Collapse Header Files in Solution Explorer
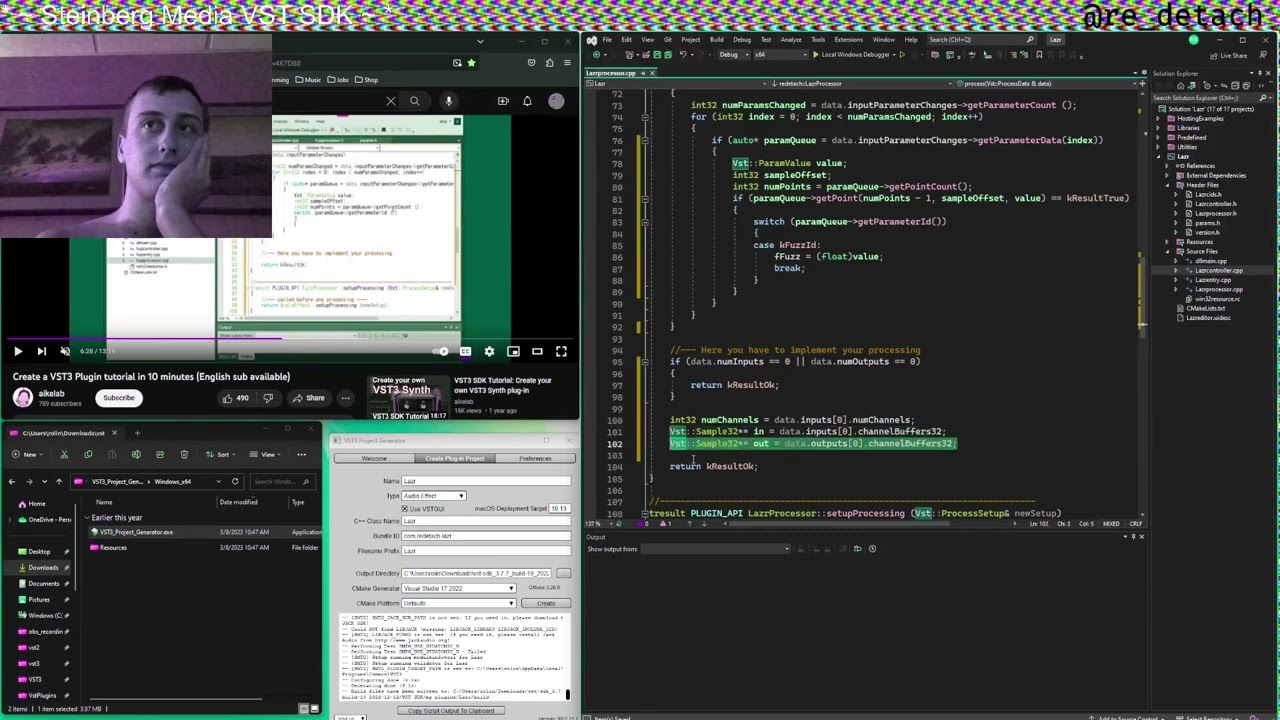Screen dimensions: 1280x720 tap(1167, 185)
